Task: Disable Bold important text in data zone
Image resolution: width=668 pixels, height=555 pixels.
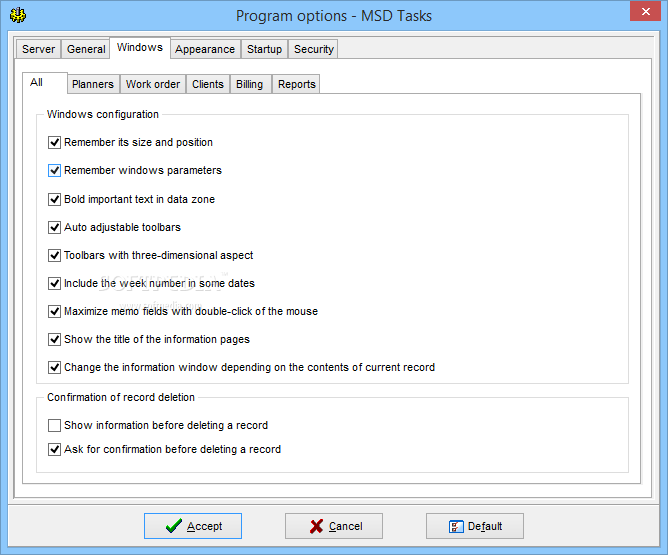Action: click(55, 199)
